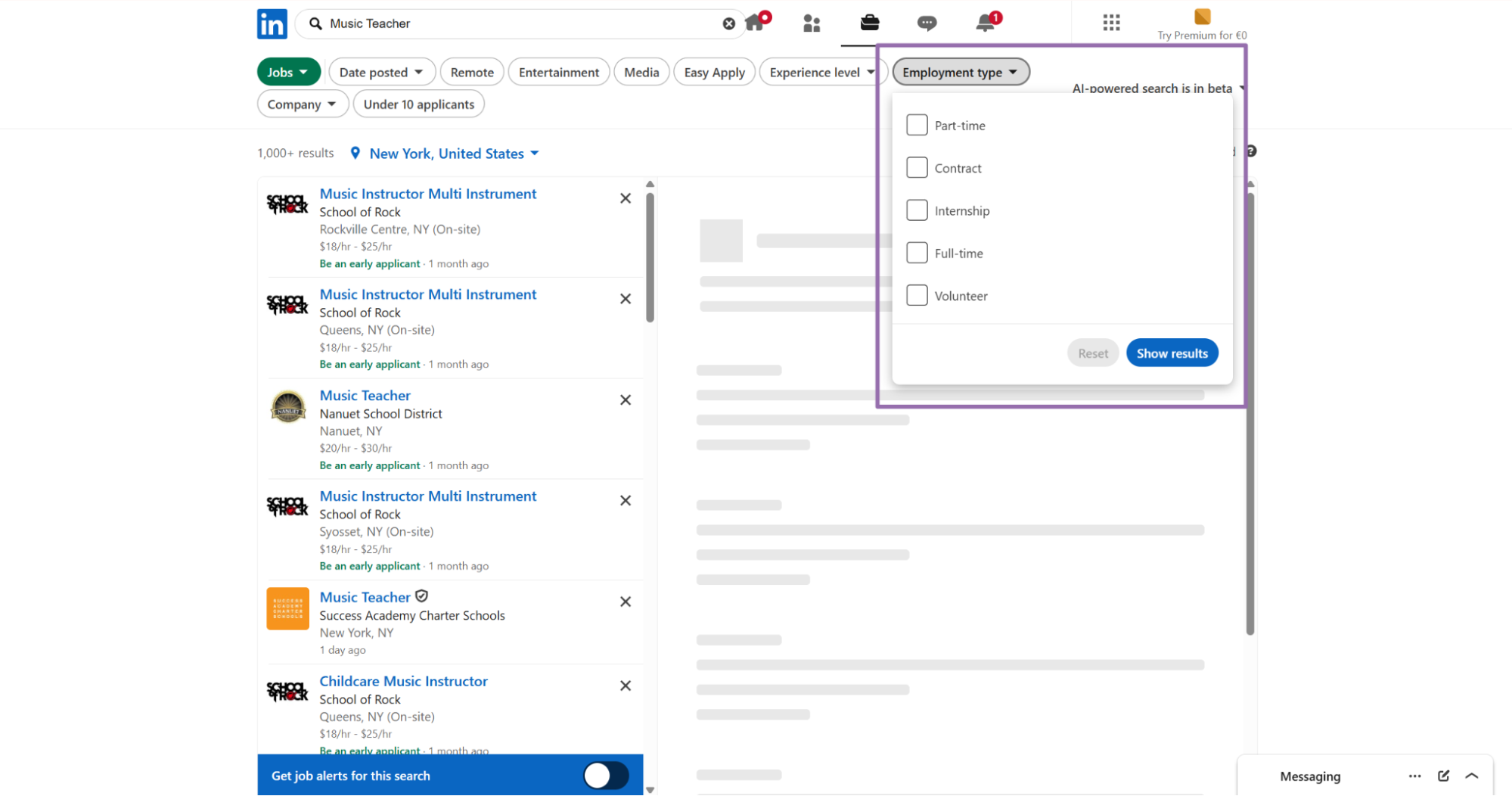Open the Experience level dropdown
The image size is (1512, 796).
[821, 72]
